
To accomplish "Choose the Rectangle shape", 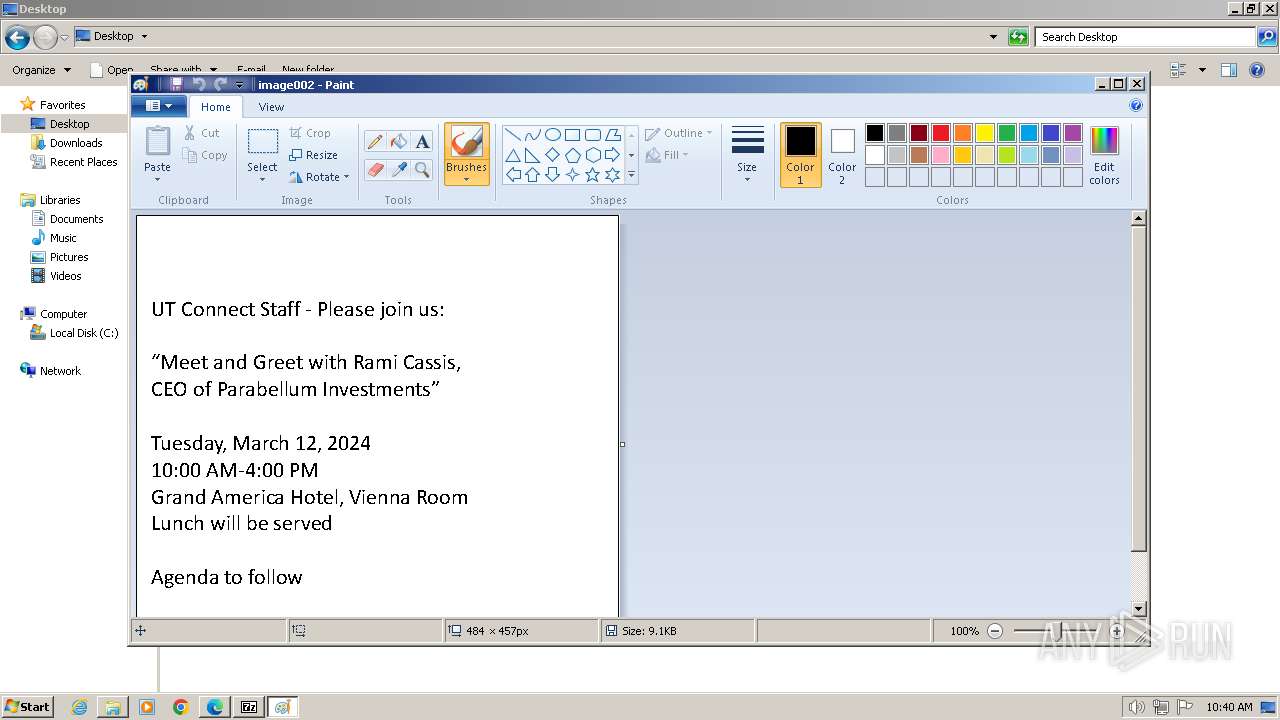I will pos(572,135).
